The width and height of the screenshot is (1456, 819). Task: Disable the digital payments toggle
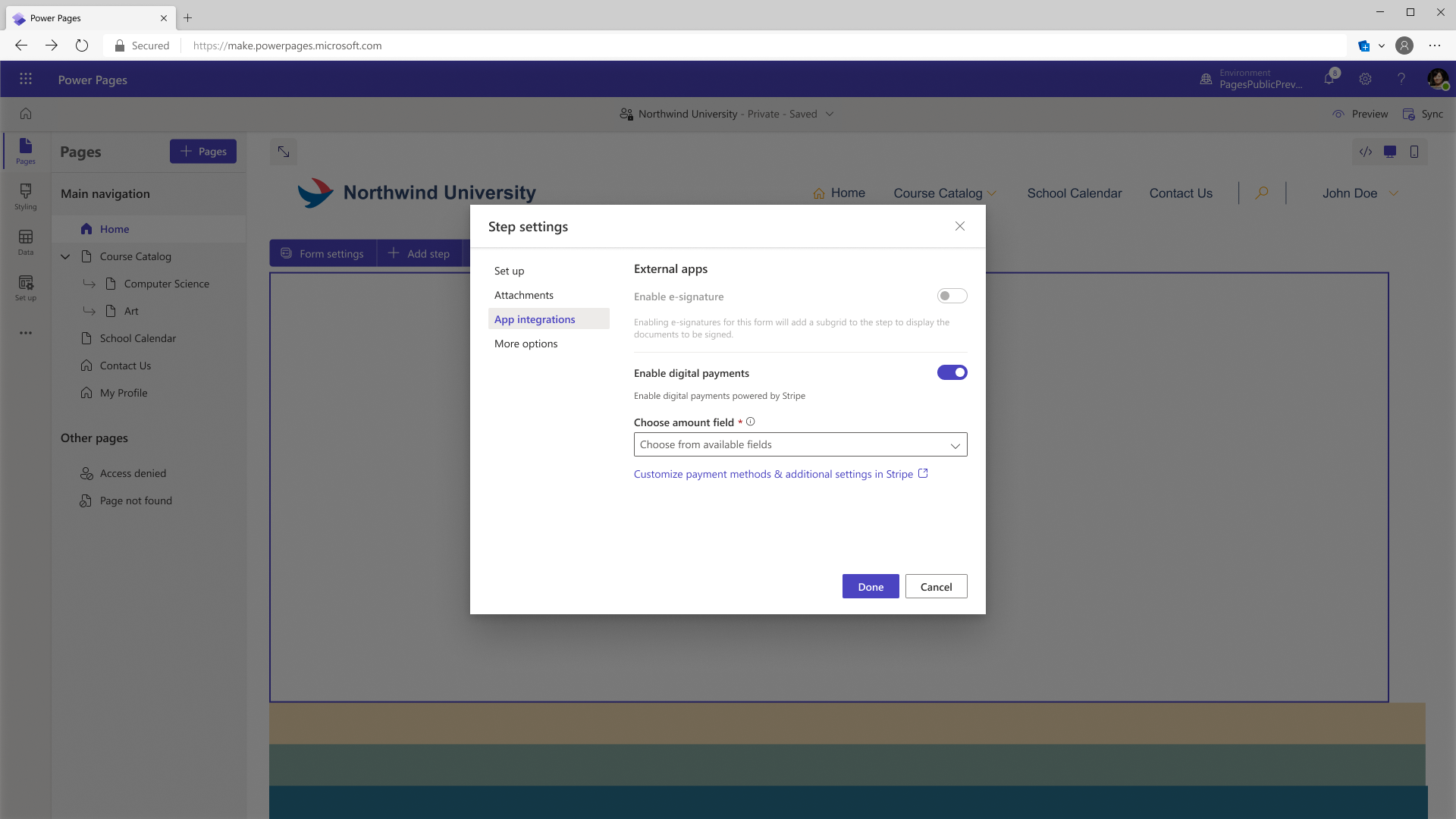click(952, 372)
